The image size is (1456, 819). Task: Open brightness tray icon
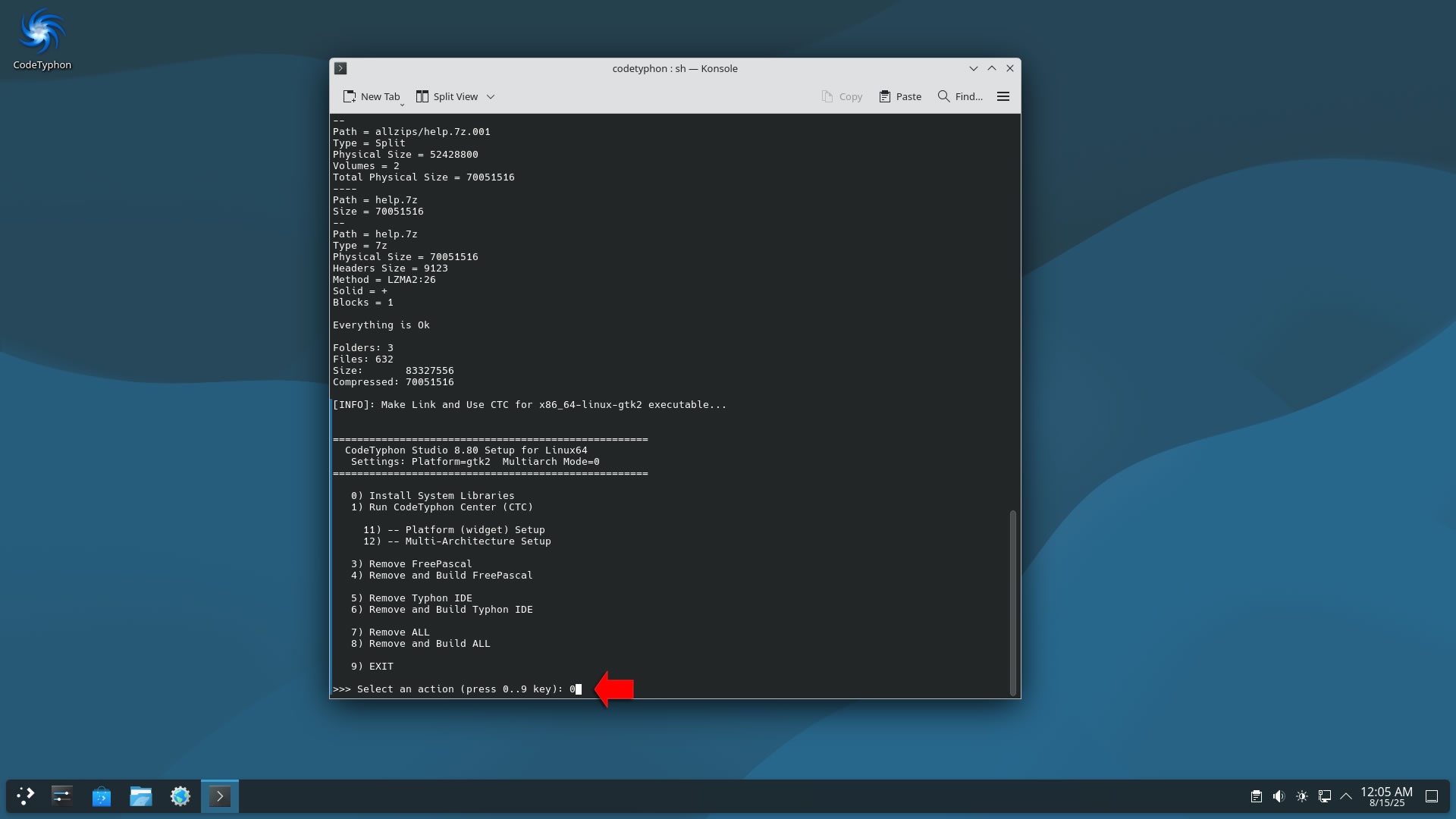[1301, 796]
